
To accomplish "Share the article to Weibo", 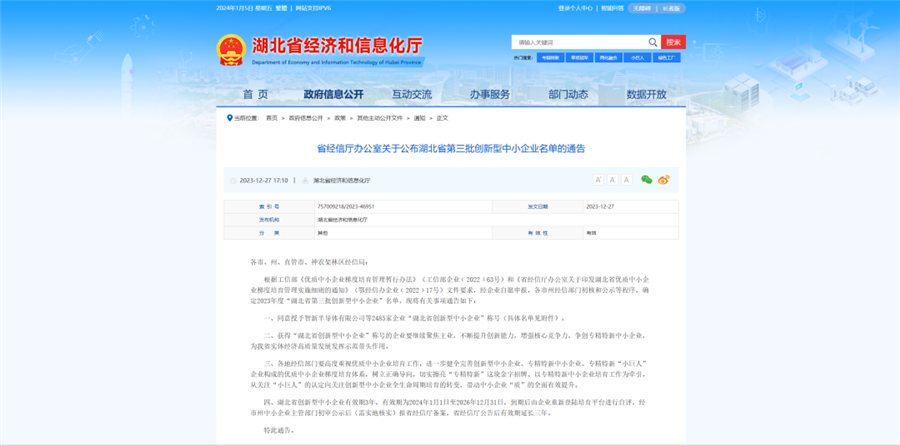I will click(664, 180).
